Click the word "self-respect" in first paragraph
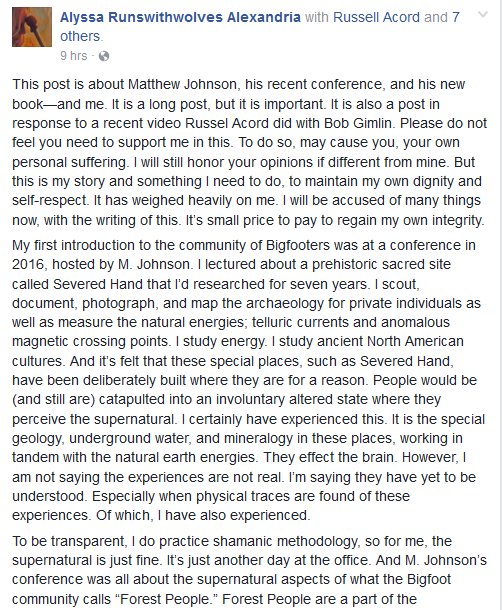The height and width of the screenshot is (610, 502). pos(50,200)
